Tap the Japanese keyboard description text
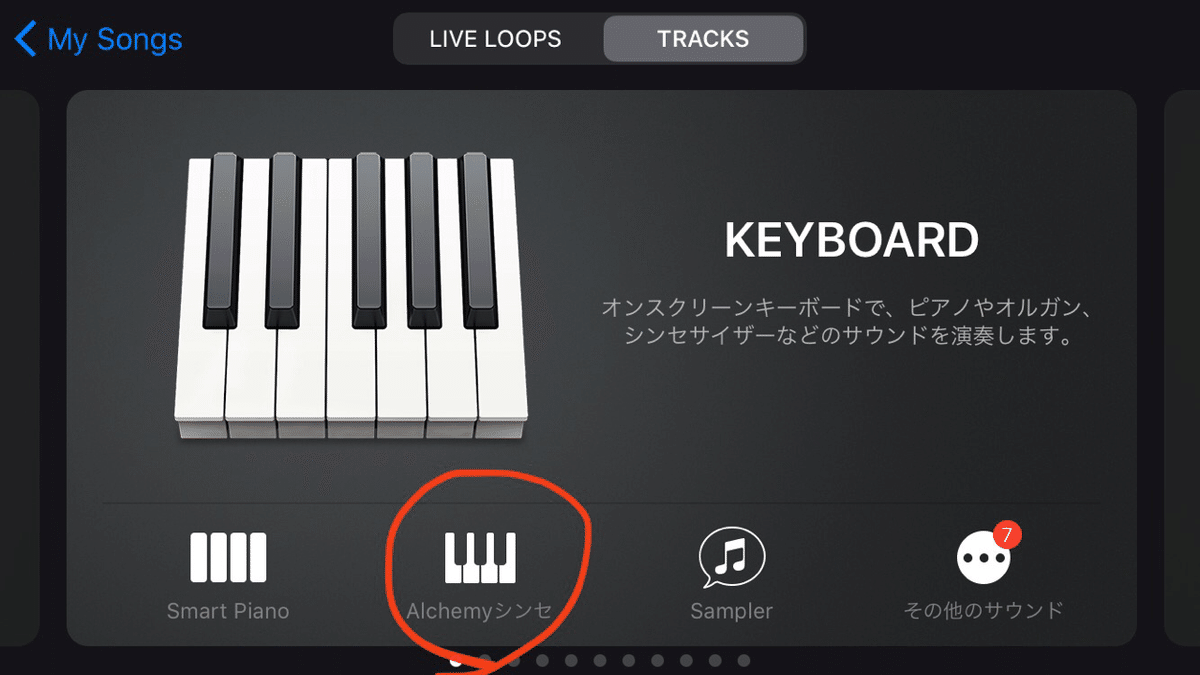Image resolution: width=1200 pixels, height=675 pixels. click(837, 321)
